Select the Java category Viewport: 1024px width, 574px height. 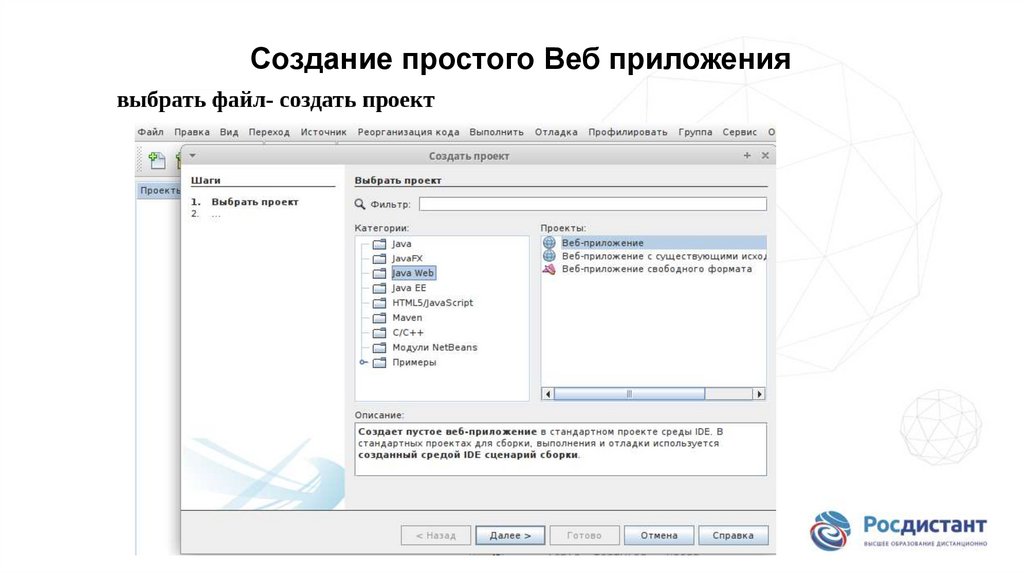(402, 244)
